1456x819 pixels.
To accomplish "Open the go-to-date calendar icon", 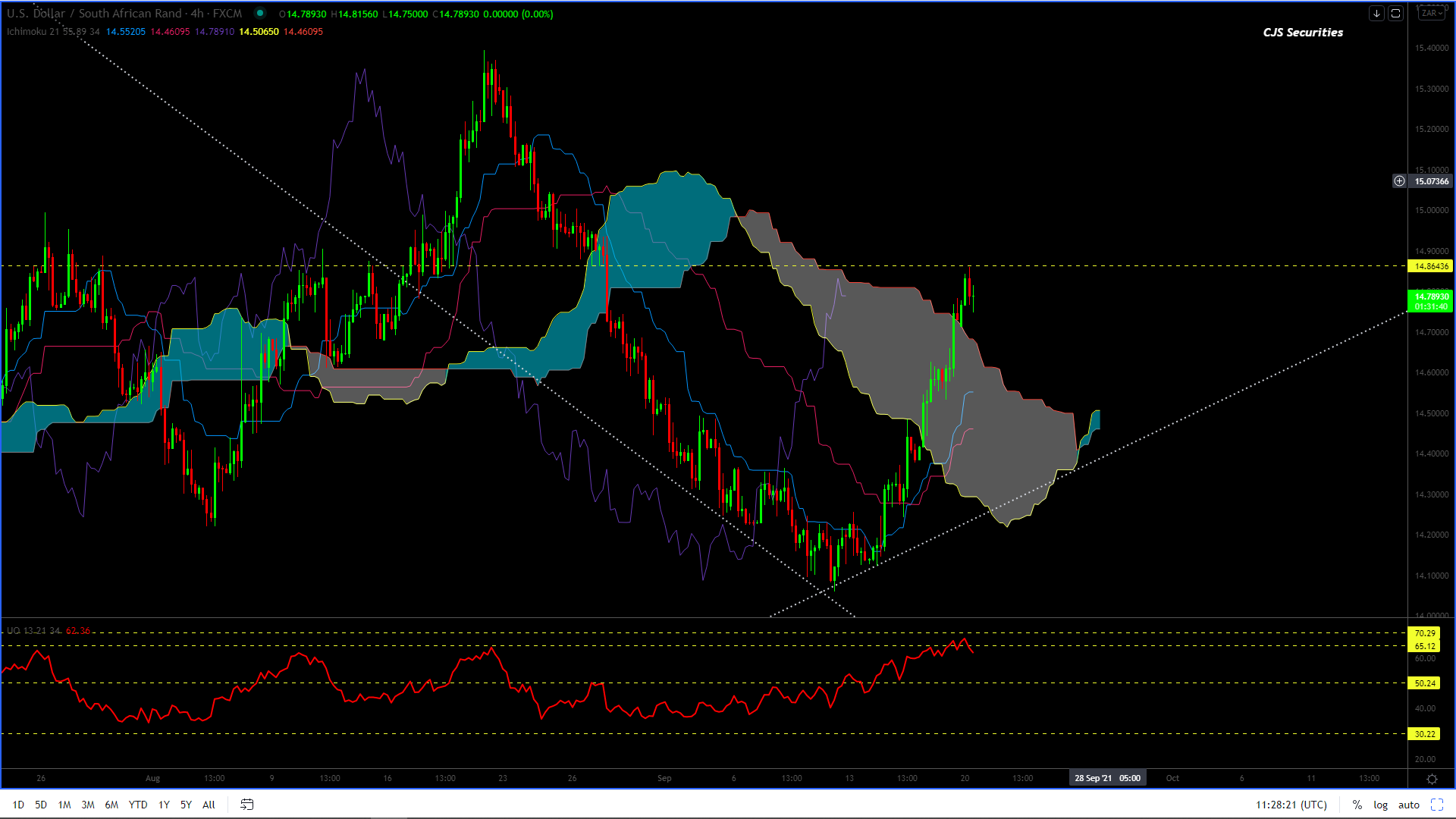I will 246,805.
